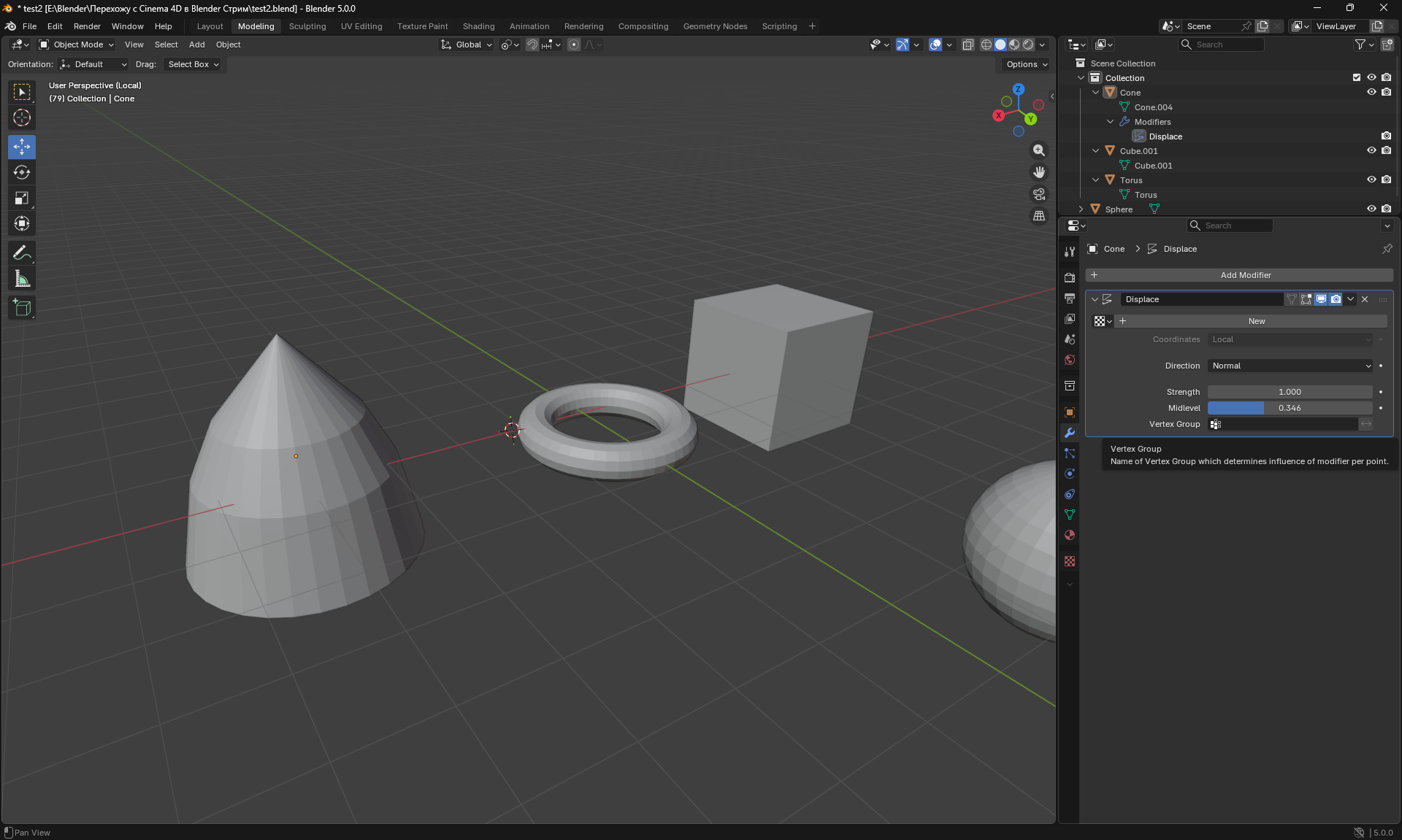Screen dimensions: 1402x840
Task: Hide the Torus object in outliner
Action: click(x=1371, y=180)
